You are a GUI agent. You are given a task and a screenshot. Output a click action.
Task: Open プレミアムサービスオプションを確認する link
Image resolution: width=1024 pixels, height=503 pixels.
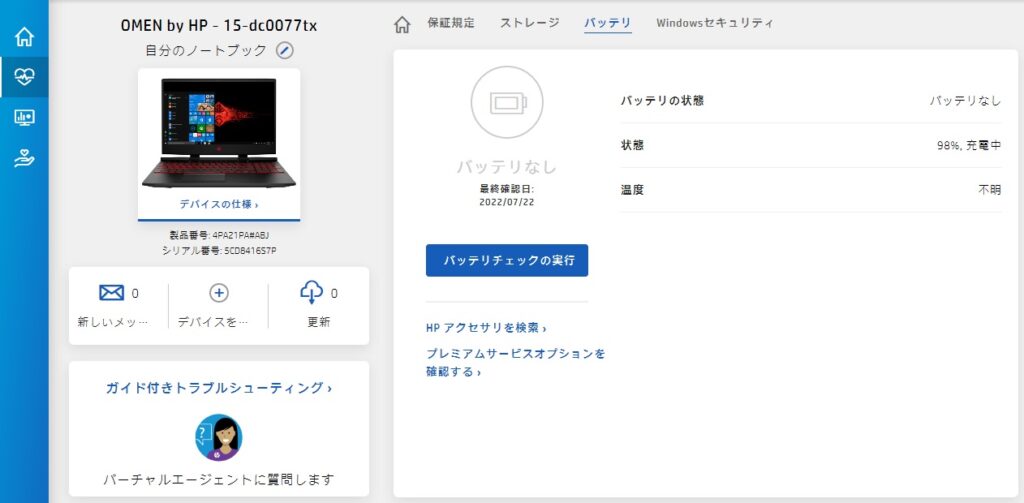pos(515,363)
